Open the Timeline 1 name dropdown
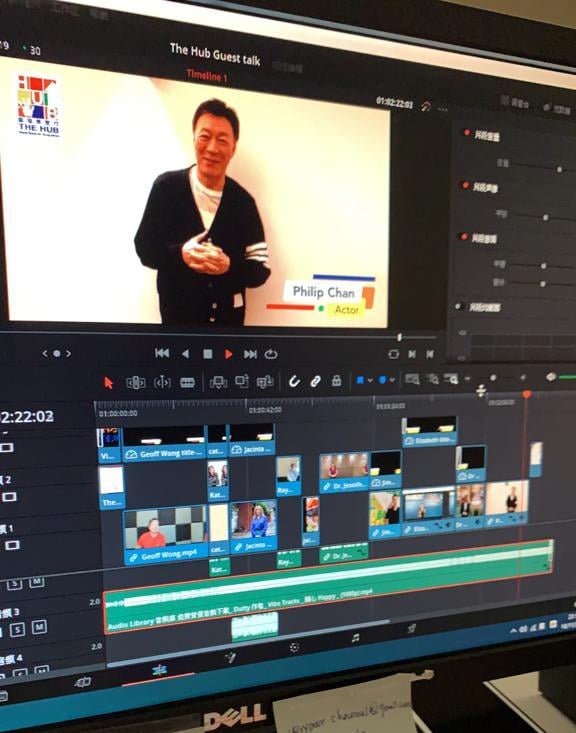This screenshot has height=733, width=576. tap(207, 75)
